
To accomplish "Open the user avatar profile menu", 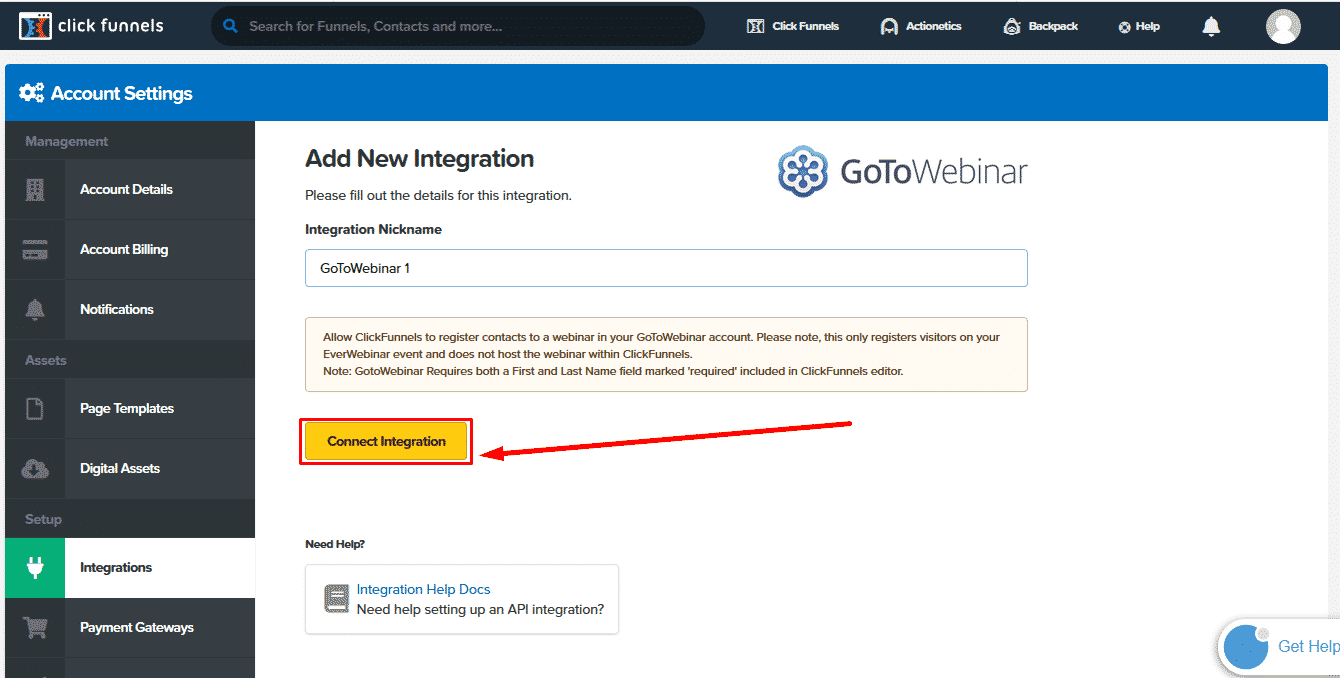I will coord(1283,26).
